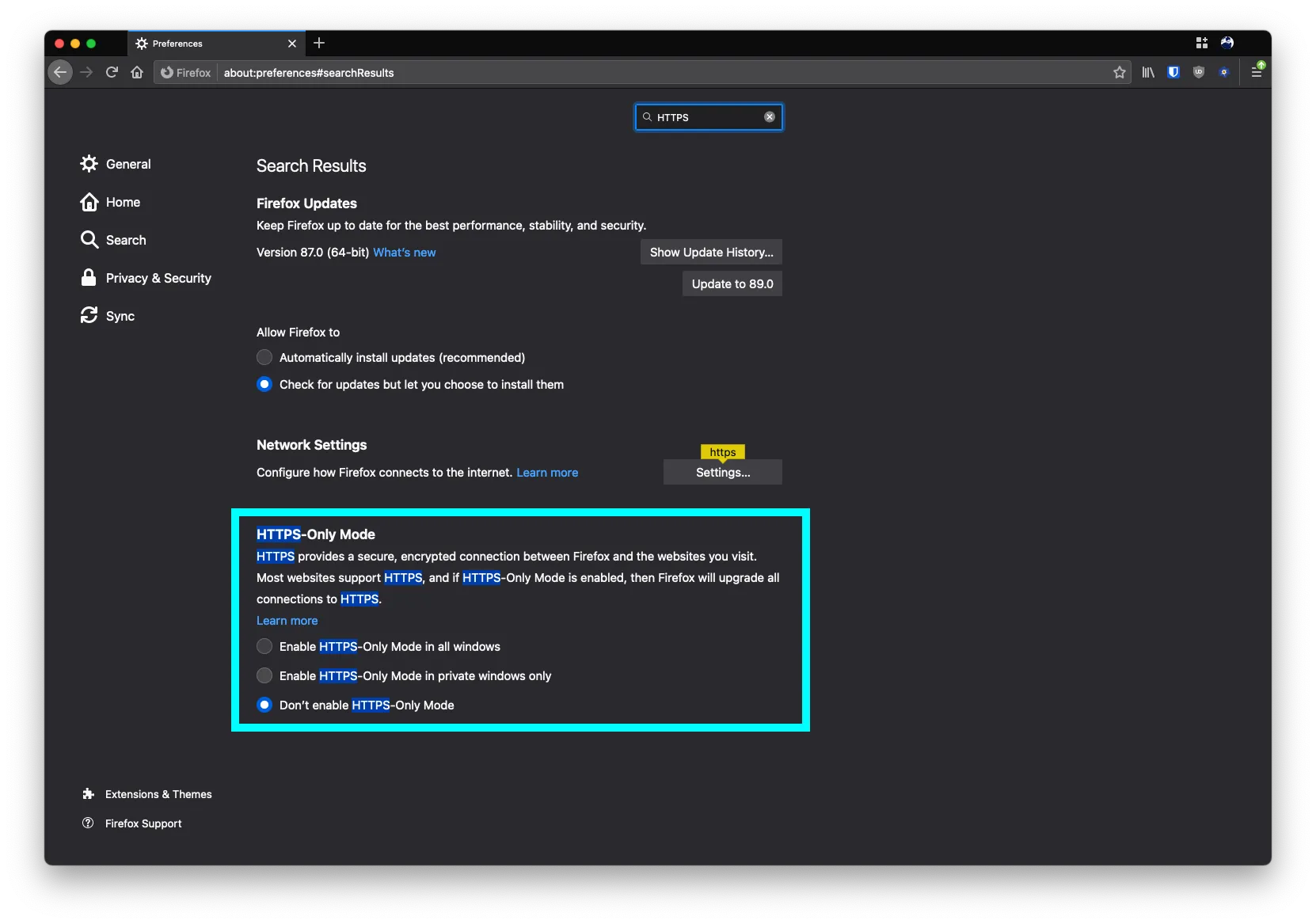Select Check for updates but let you choose

click(x=264, y=384)
